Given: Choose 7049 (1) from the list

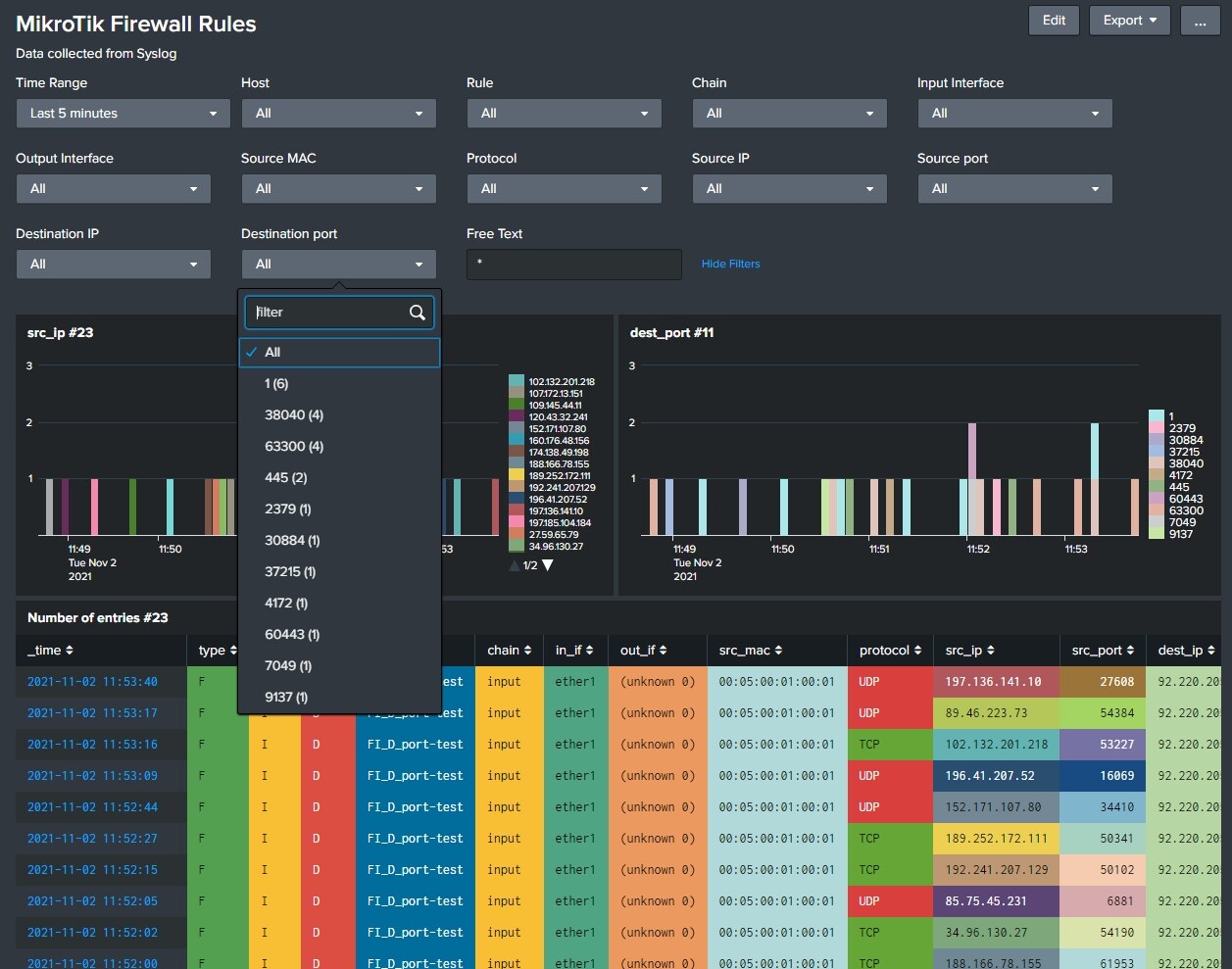Looking at the screenshot, I should 340,666.
